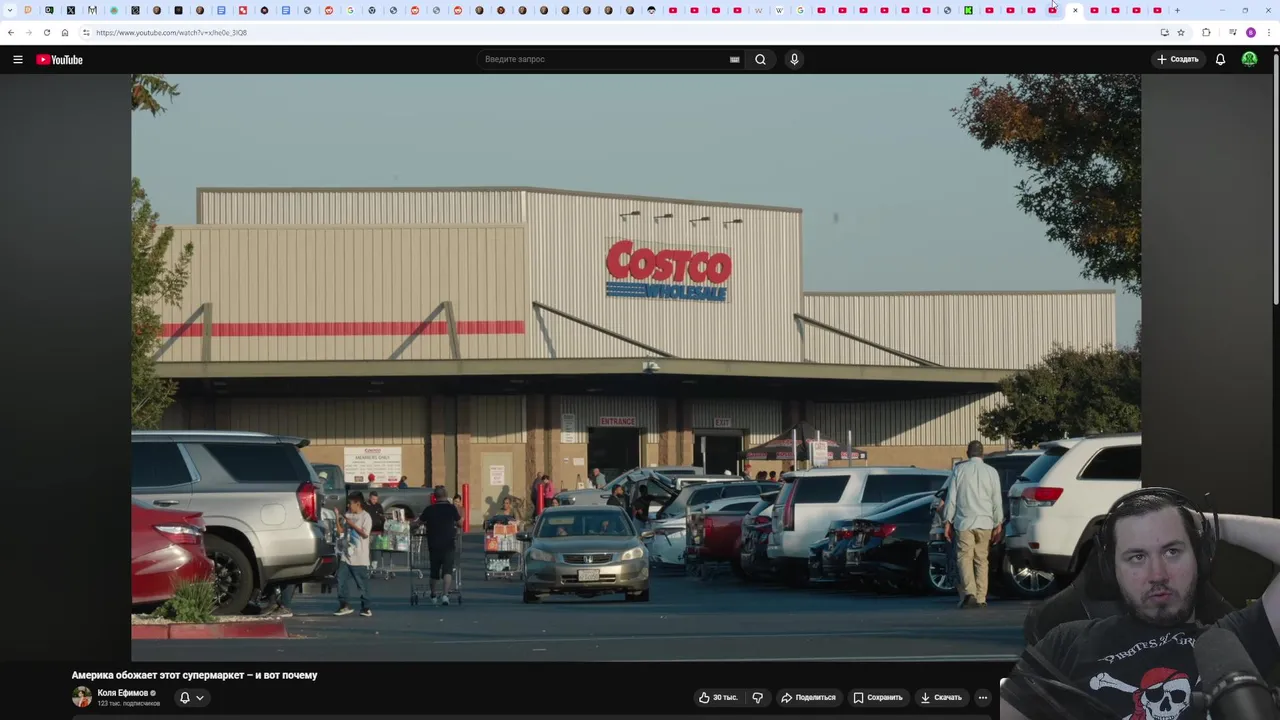Open the media control icon in toolbar
The width and height of the screenshot is (1280, 720).
tap(1233, 32)
